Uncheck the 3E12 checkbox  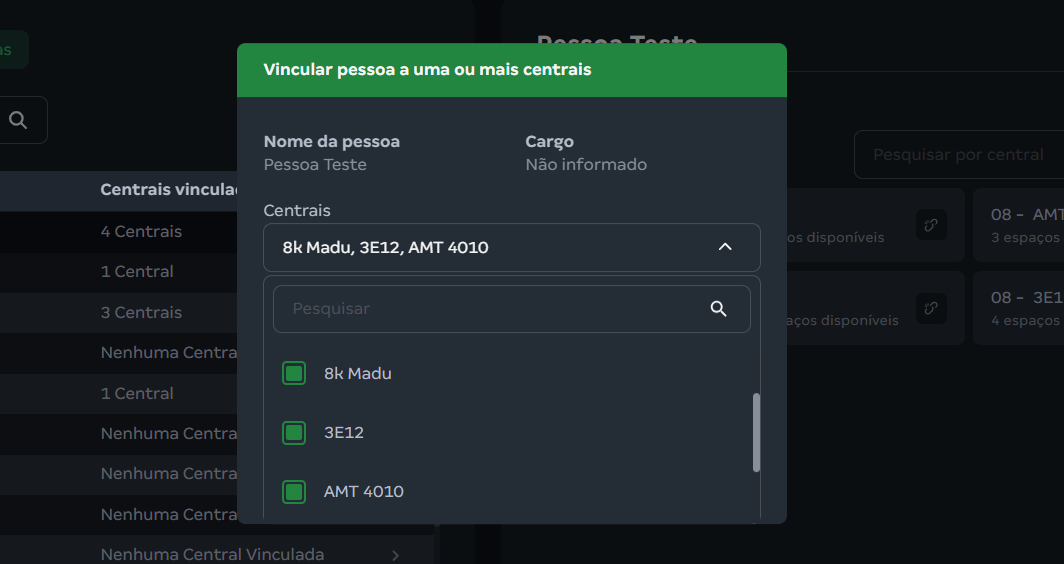click(x=294, y=433)
